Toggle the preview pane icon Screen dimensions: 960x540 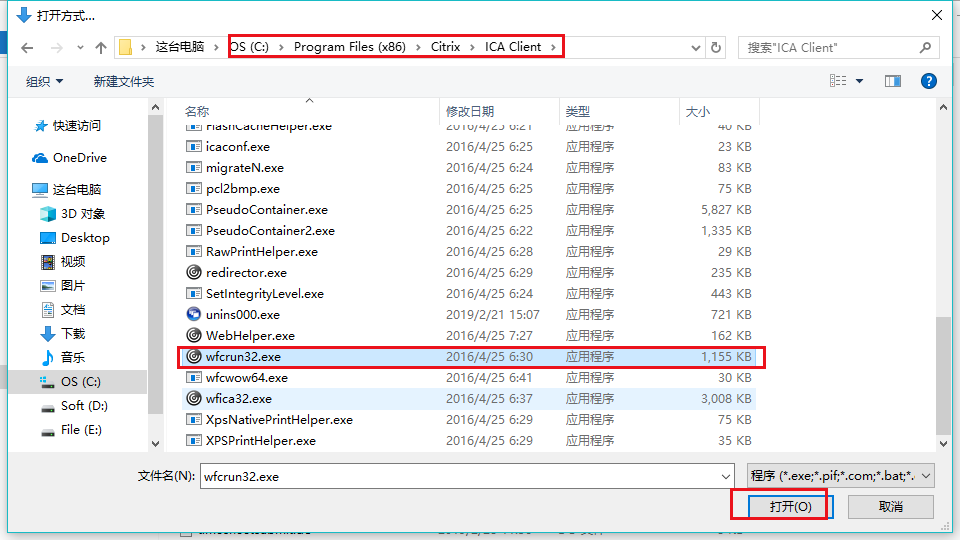(x=893, y=81)
